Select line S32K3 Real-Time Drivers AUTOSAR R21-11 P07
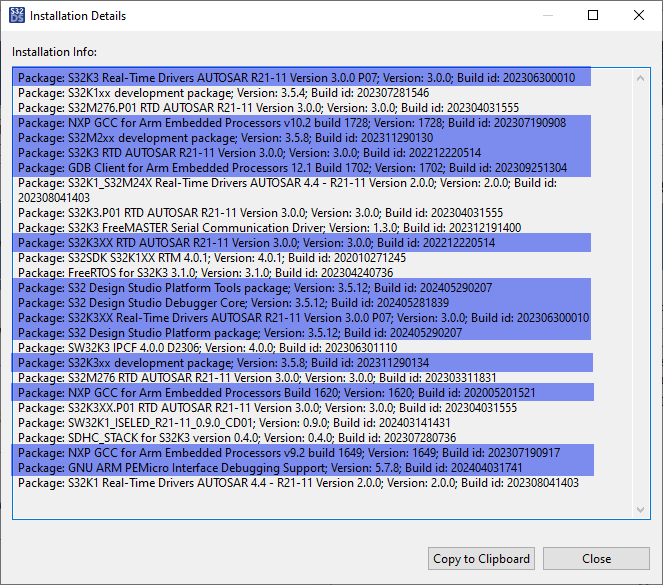663x585 pixels. tap(296, 78)
